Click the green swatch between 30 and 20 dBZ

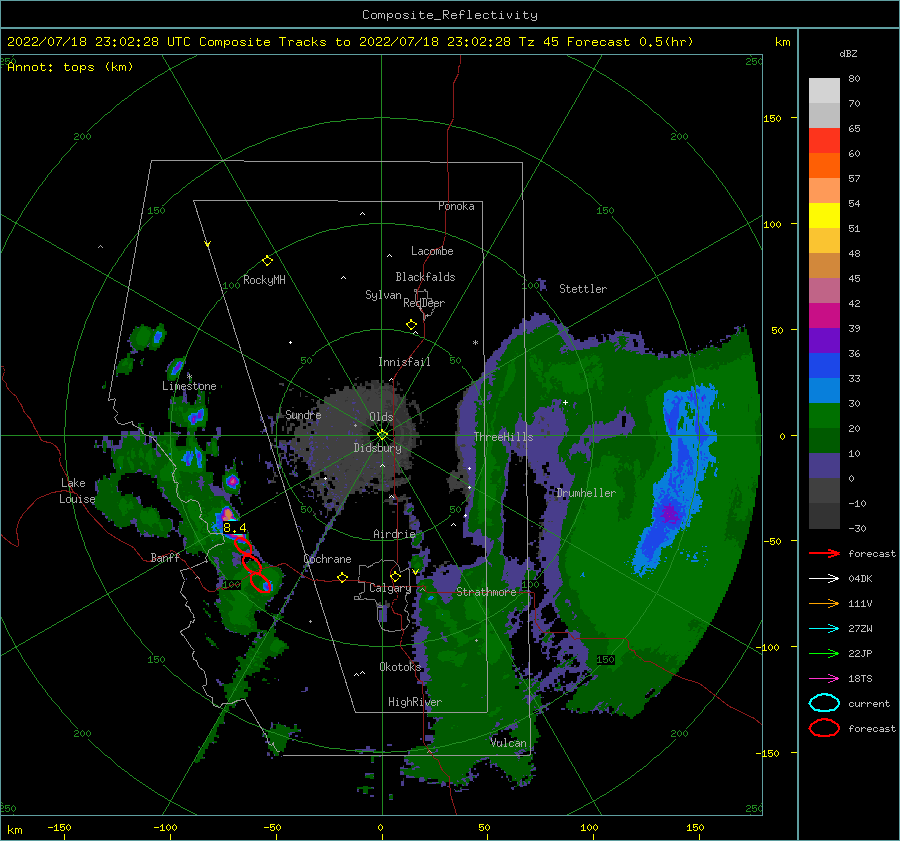pos(824,416)
